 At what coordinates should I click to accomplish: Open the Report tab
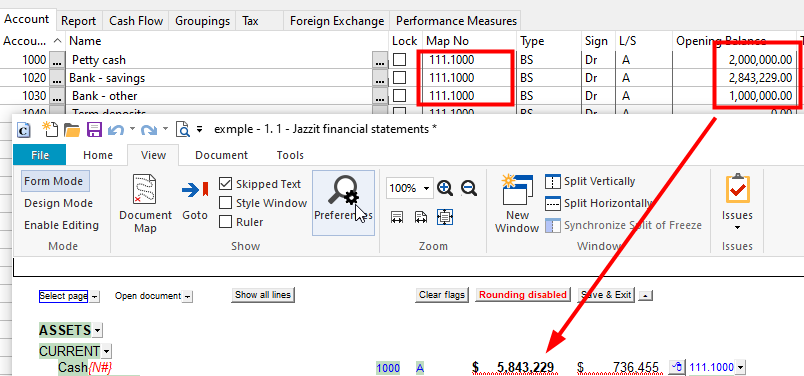click(78, 21)
